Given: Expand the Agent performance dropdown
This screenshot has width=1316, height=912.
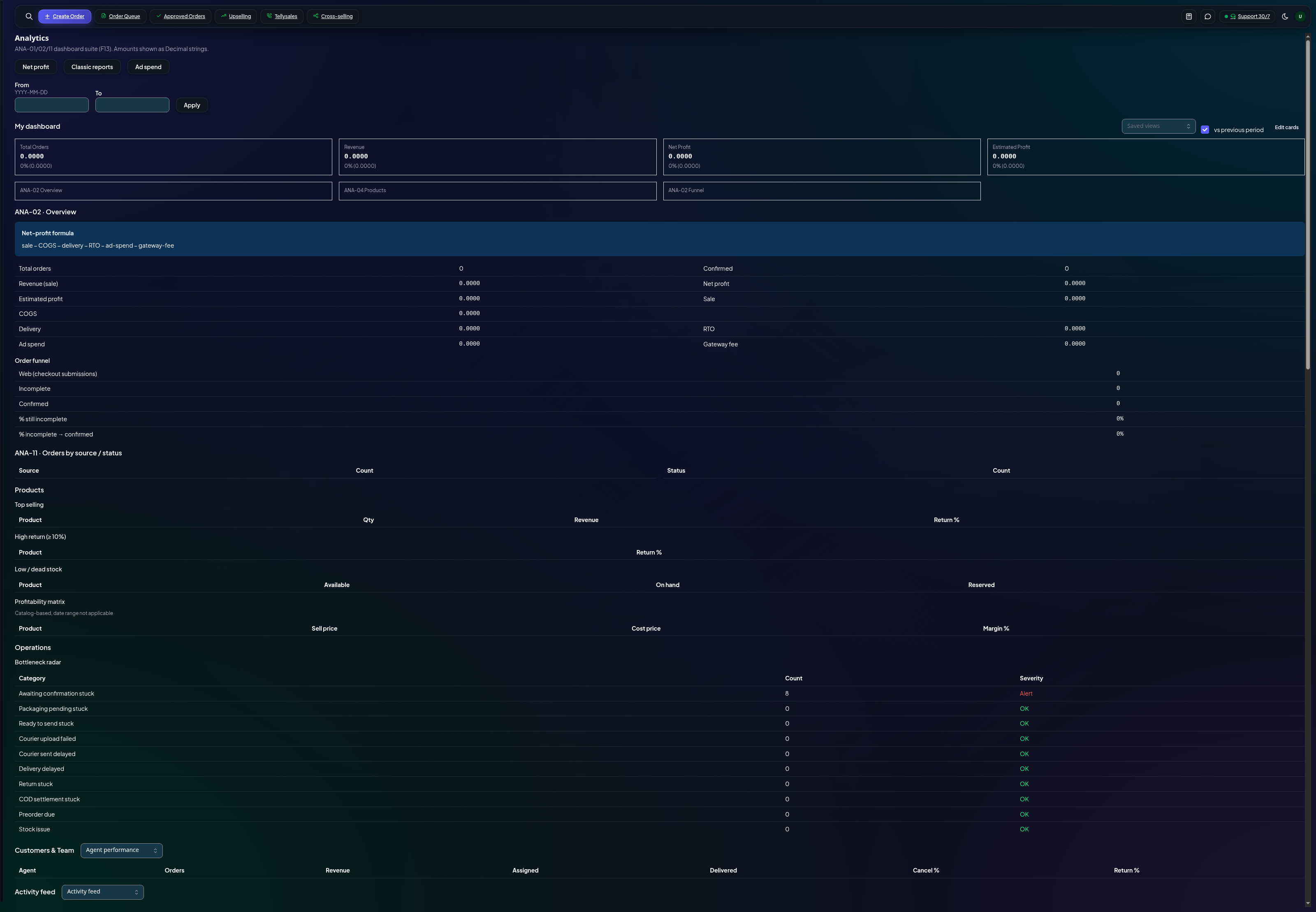Looking at the screenshot, I should tap(121, 850).
